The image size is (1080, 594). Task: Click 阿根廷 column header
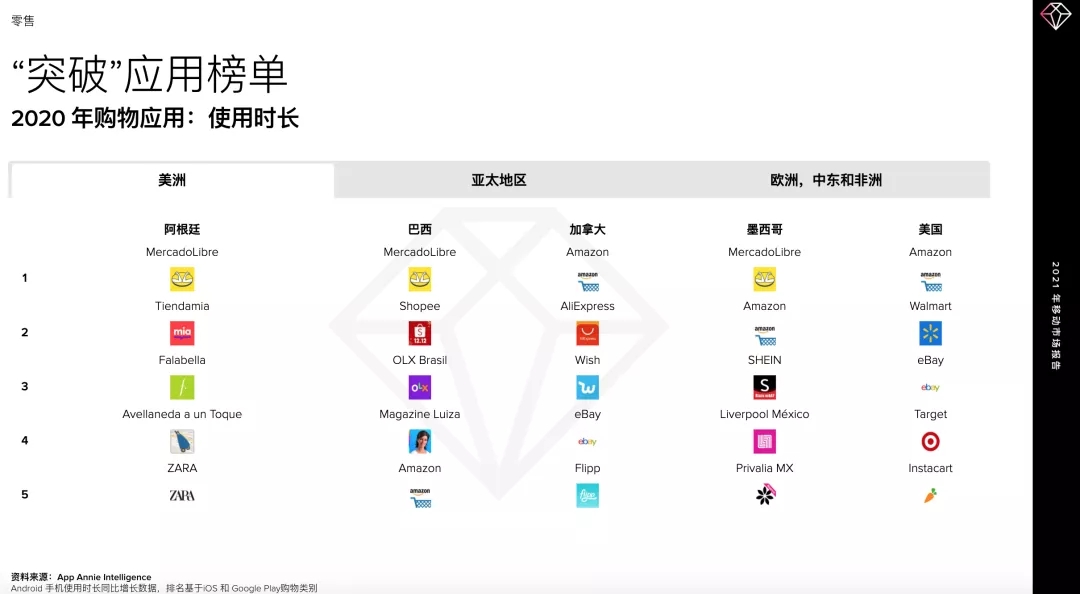pyautogui.click(x=182, y=229)
